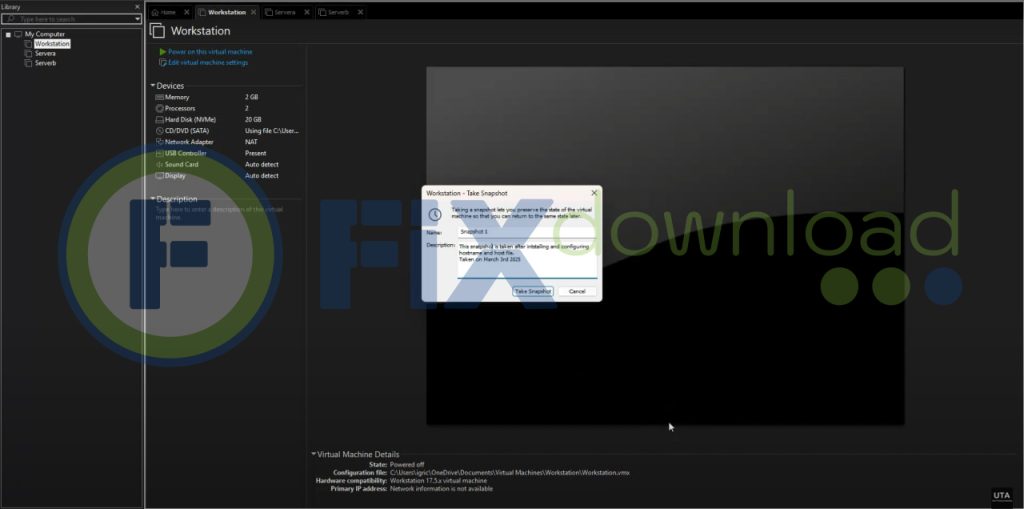The width and height of the screenshot is (1024, 509).
Task: Collapse the Devices section
Action: pos(153,86)
